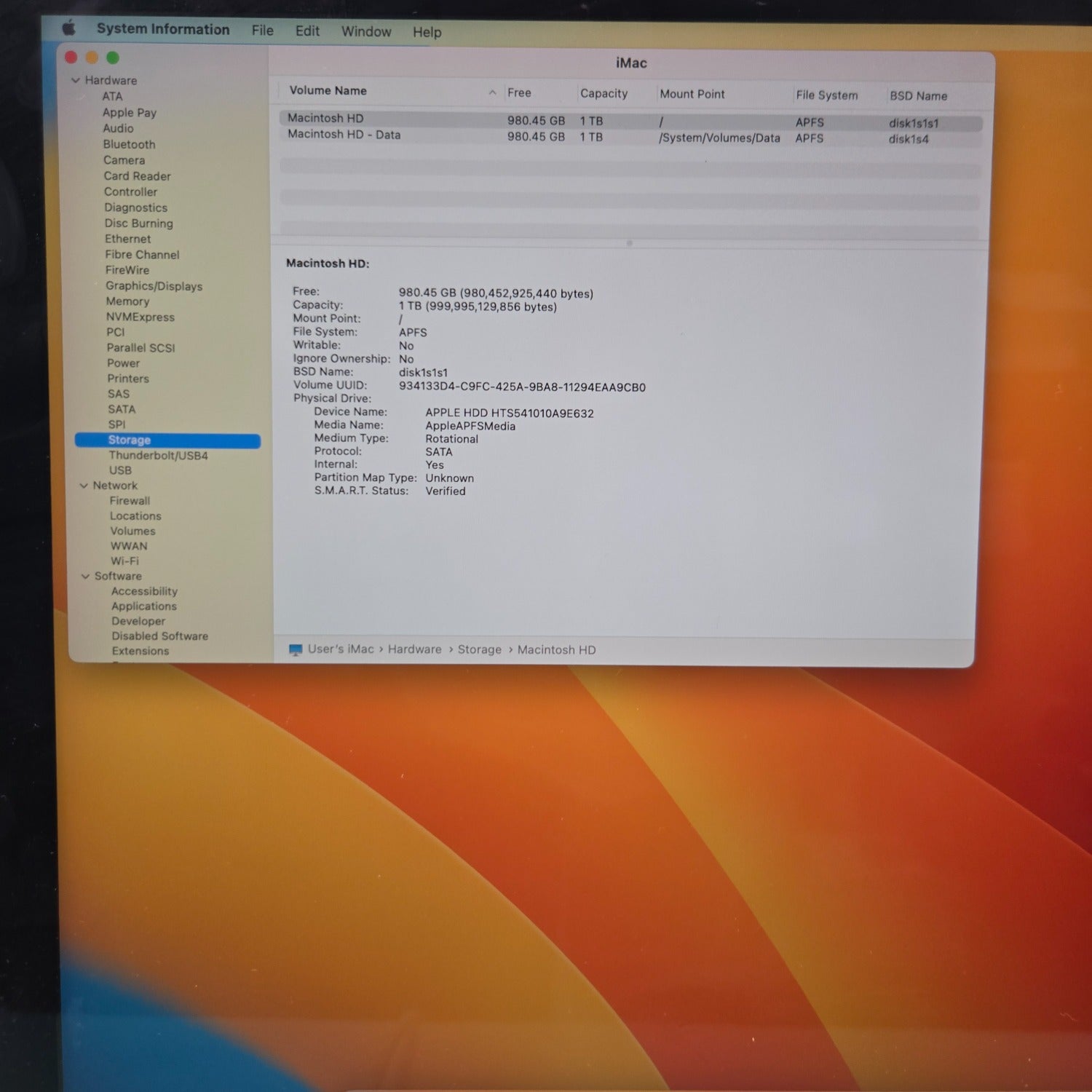
Task: Select Extensions under Software
Action: coord(140,651)
